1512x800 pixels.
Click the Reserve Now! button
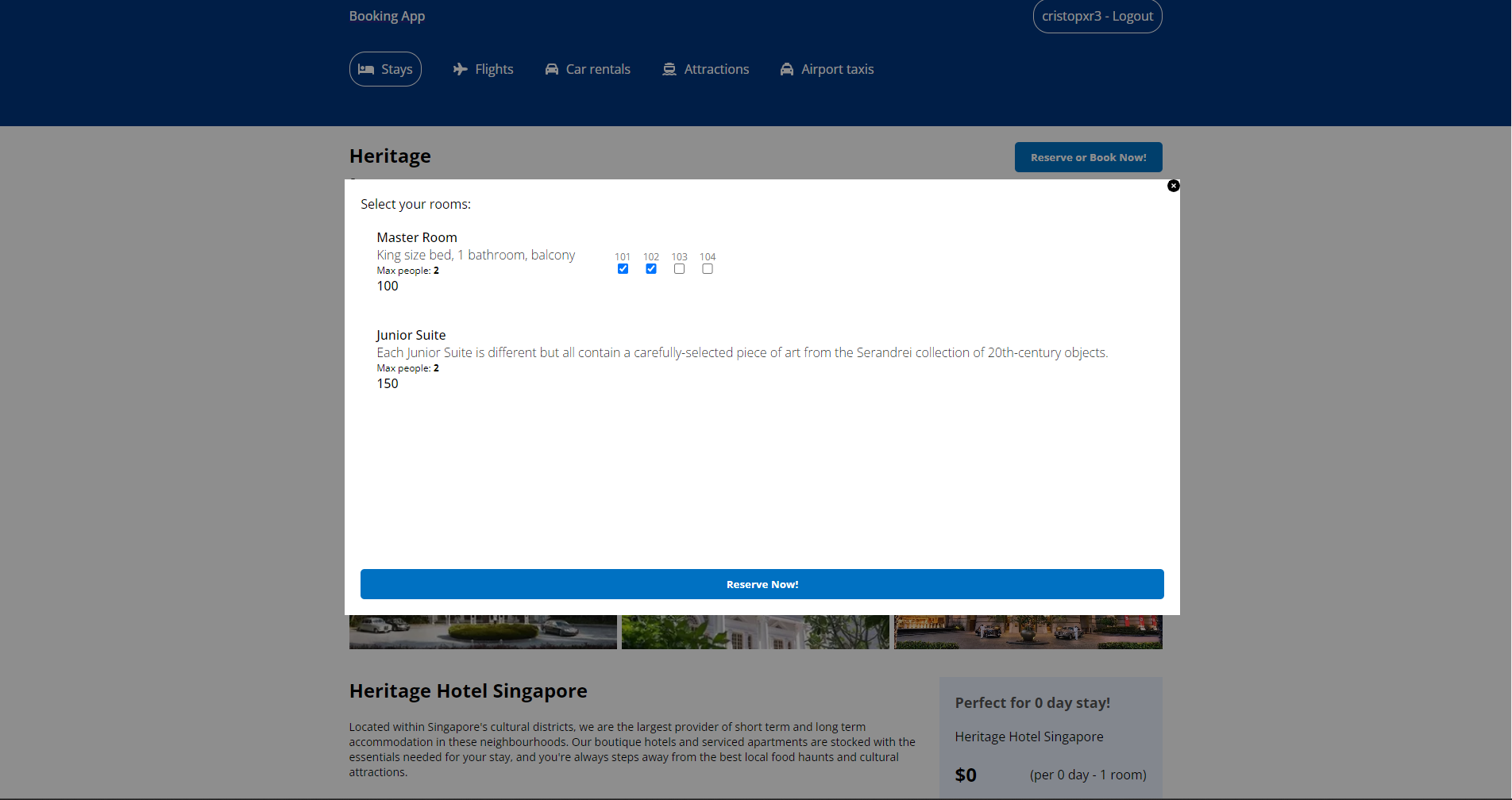pos(762,584)
